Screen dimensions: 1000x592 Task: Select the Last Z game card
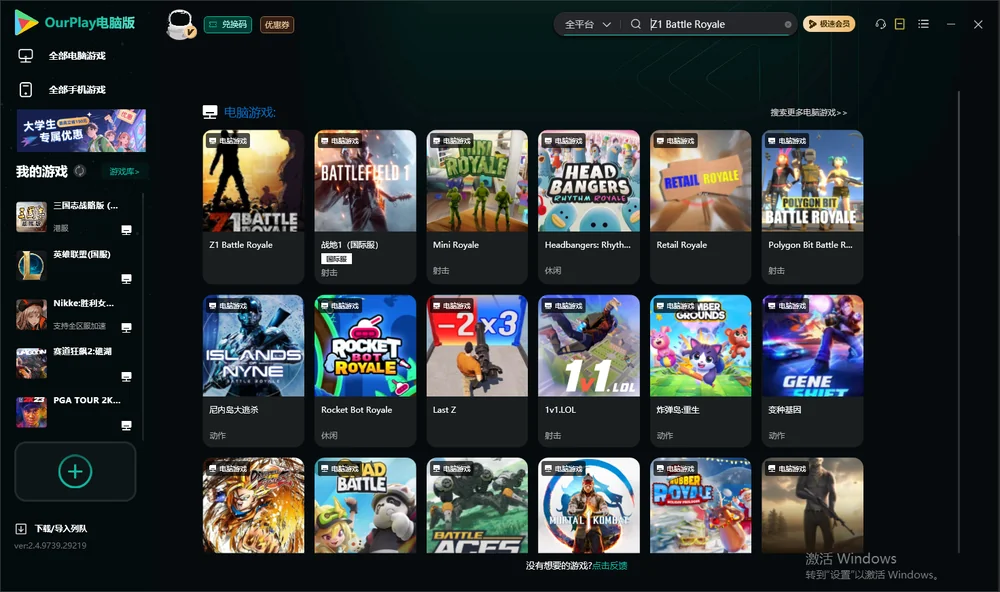(477, 371)
